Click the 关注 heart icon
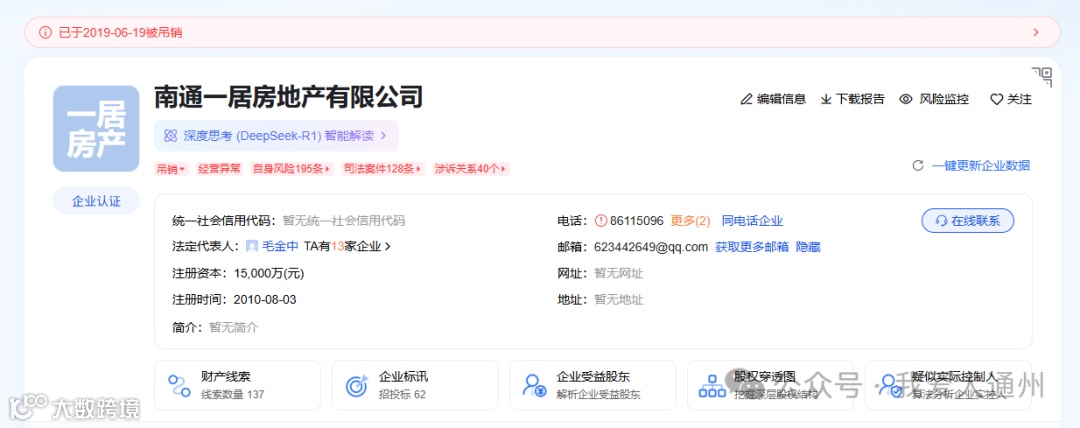The image size is (1080, 428). click(996, 99)
